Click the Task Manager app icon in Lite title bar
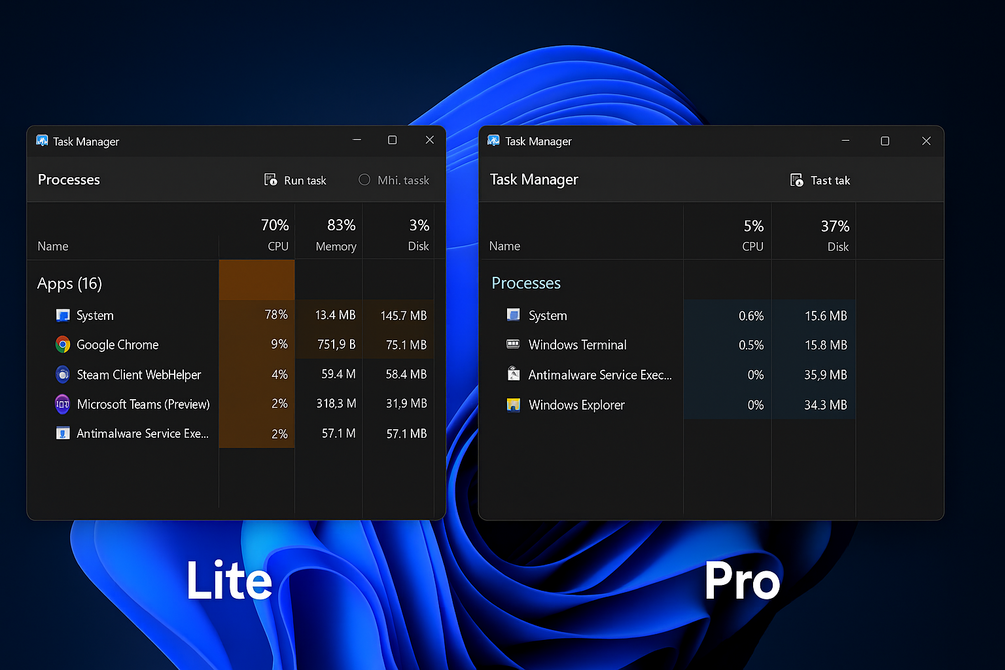 [x=42, y=141]
